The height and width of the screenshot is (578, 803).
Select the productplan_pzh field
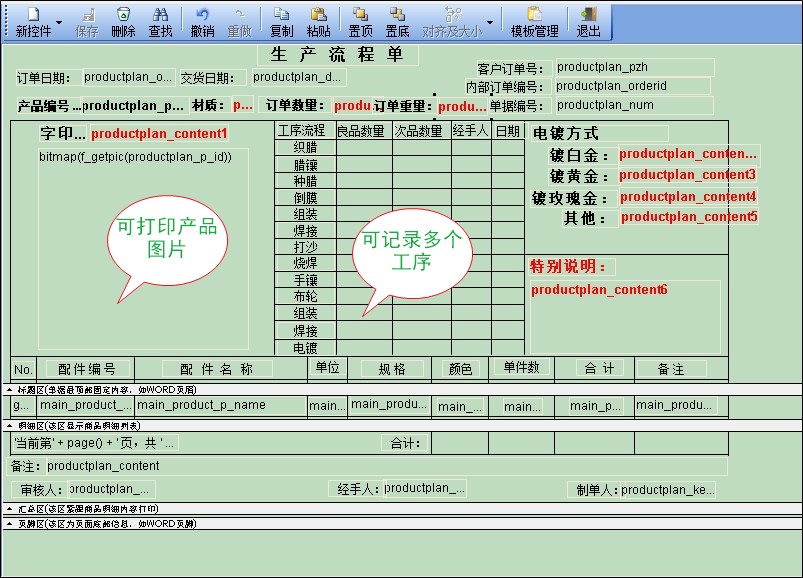click(634, 68)
